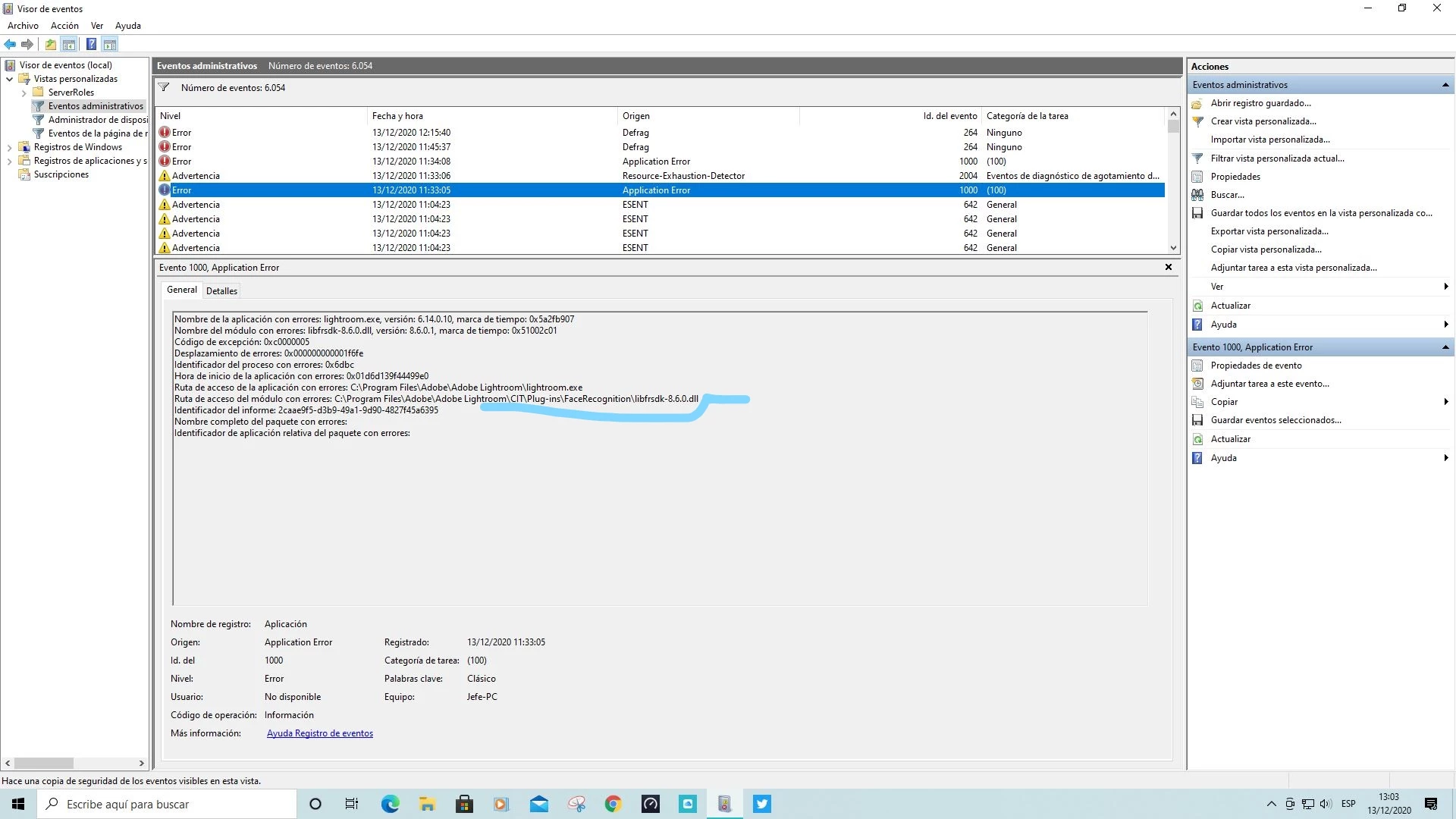Click the Show/Hide Action Pane toolbar icon
1456x819 pixels.
pyautogui.click(x=110, y=44)
